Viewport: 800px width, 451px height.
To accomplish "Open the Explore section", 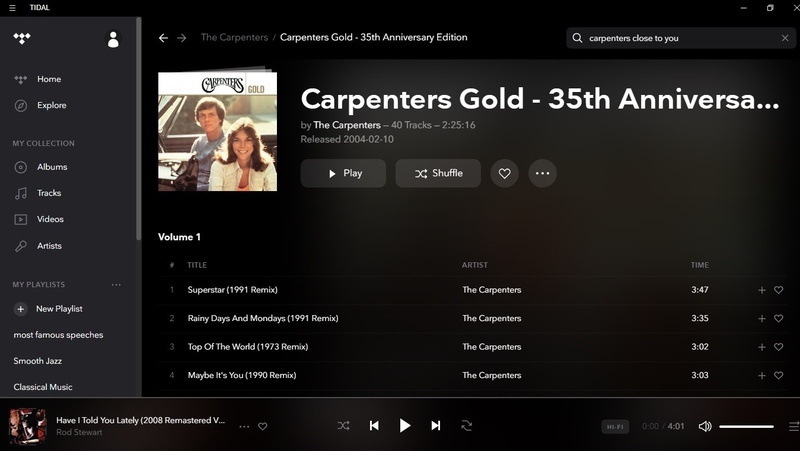I will (x=52, y=105).
